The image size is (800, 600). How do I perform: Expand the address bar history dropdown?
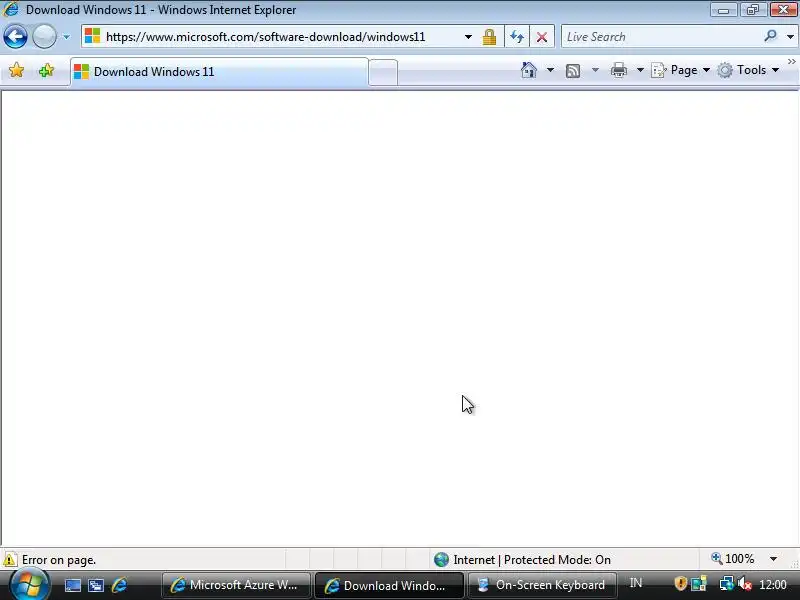(x=468, y=37)
